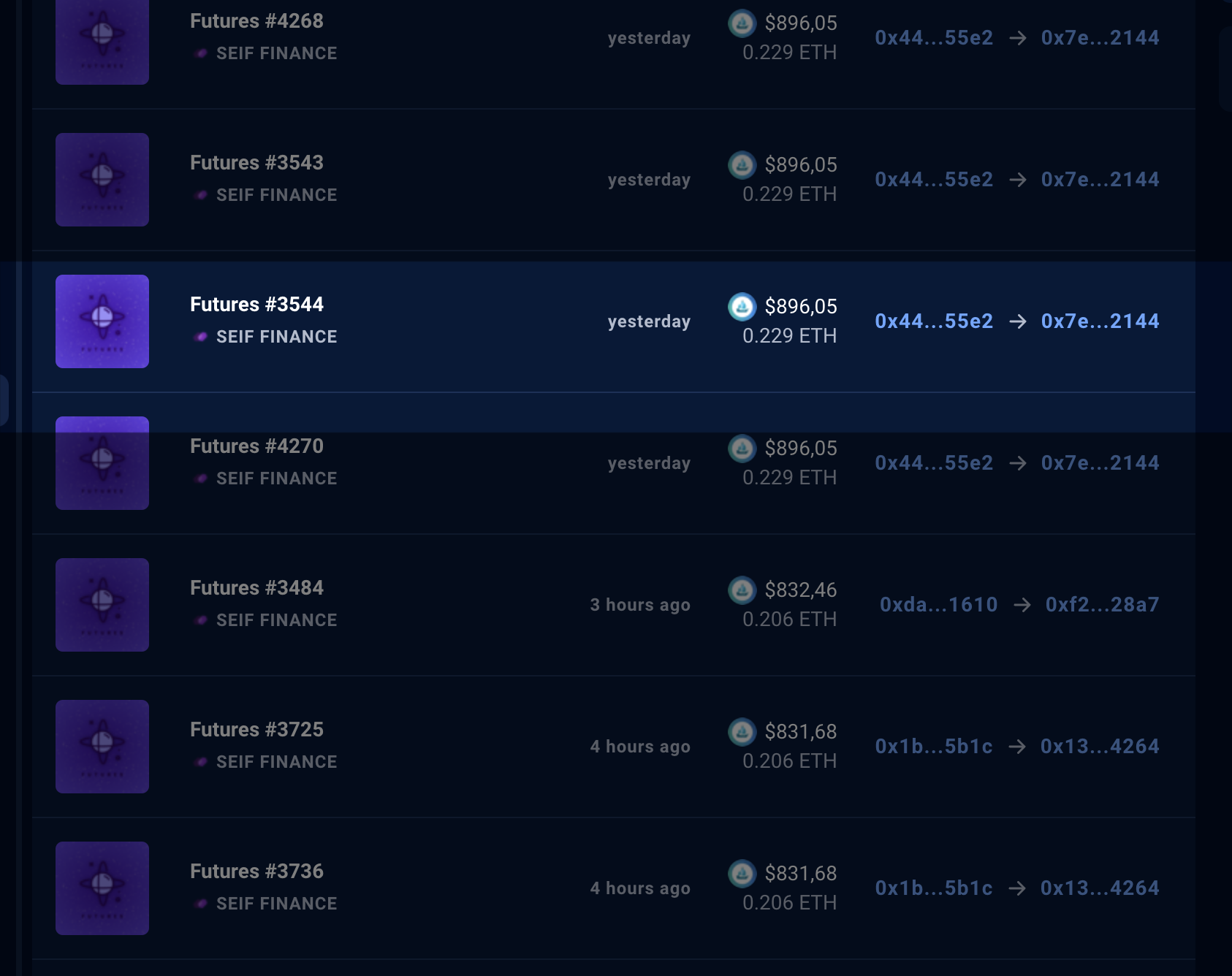Open recipient address 0x7e...2144 for Futures #3544
The image size is (1232, 976).
point(1100,321)
